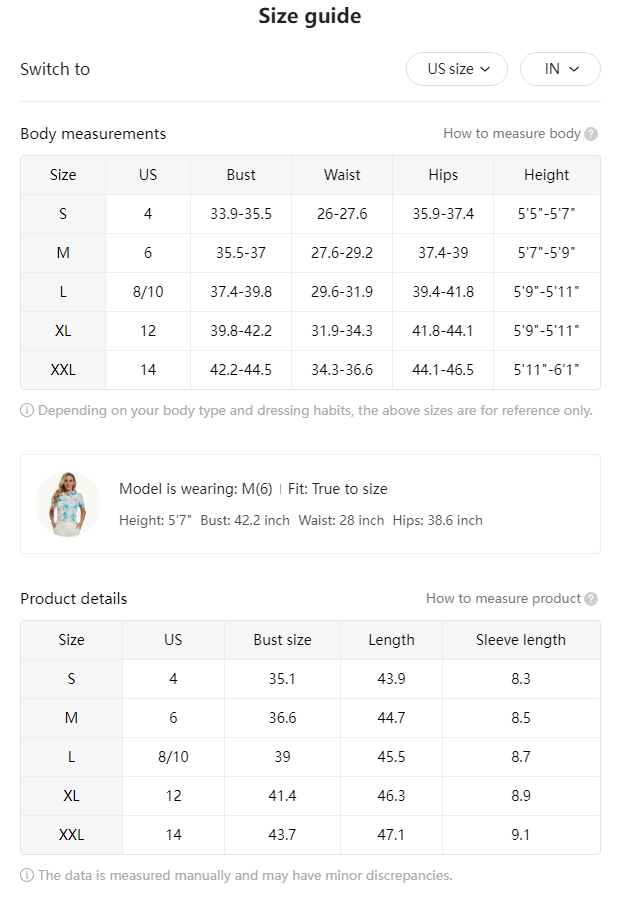Click the Bust size value 36.6 for size M
This screenshot has height=917, width=622.
coord(282,718)
